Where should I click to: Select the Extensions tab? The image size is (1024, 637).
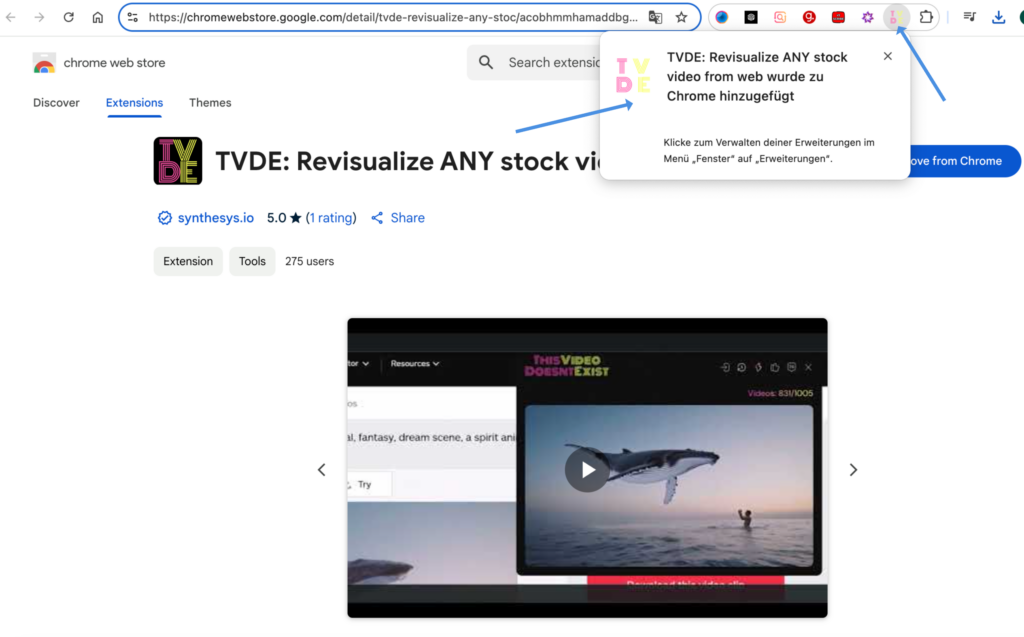pos(135,103)
